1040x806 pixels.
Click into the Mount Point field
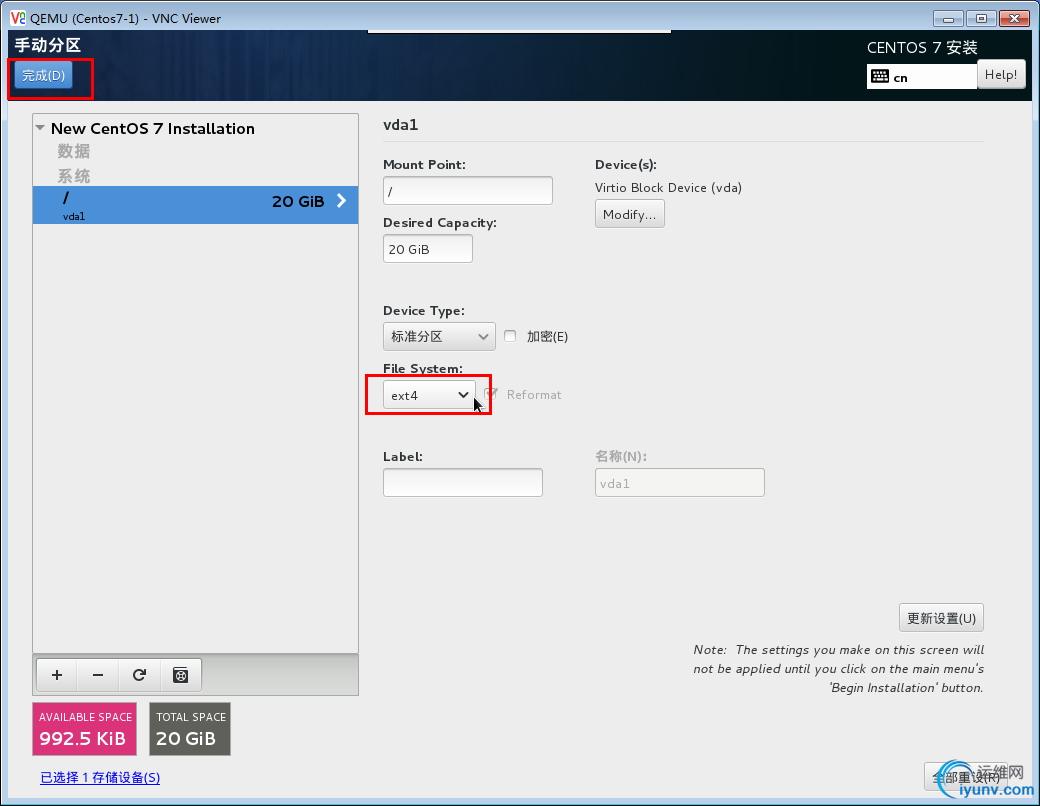click(468, 190)
